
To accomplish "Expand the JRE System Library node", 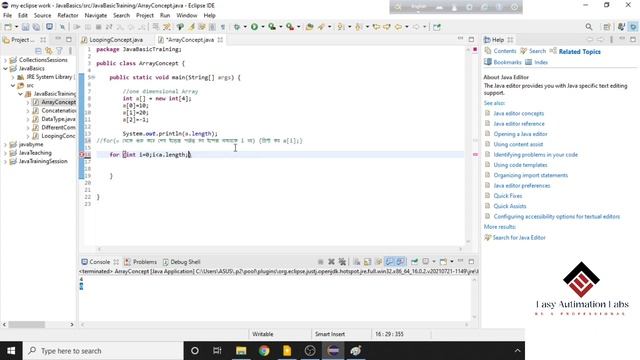I will (x=13, y=77).
